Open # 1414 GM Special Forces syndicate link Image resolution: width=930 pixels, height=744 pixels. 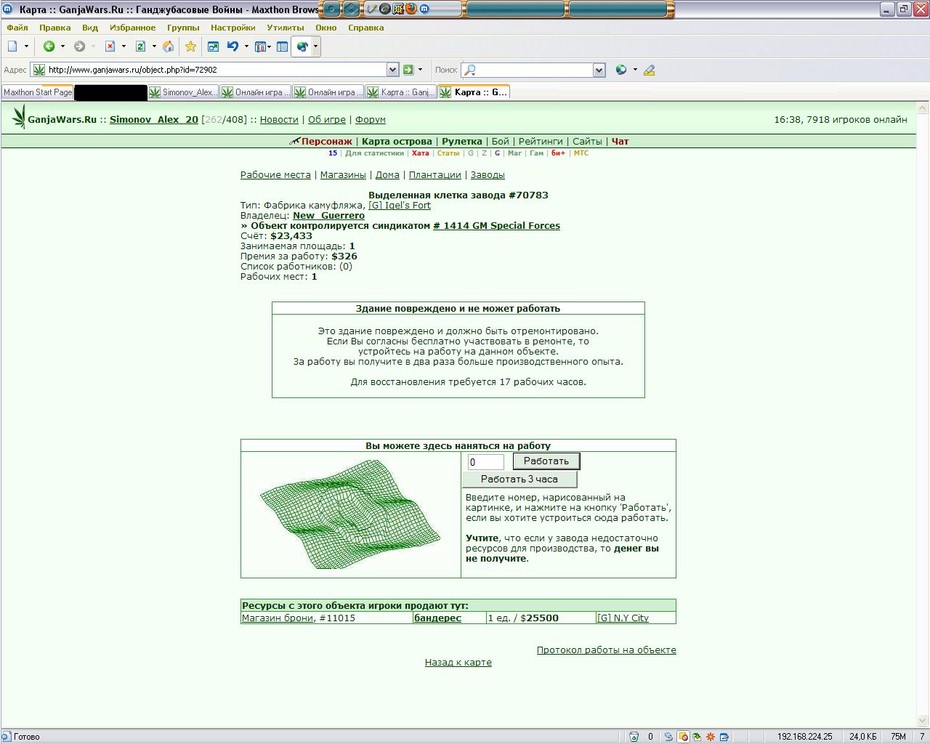point(496,225)
